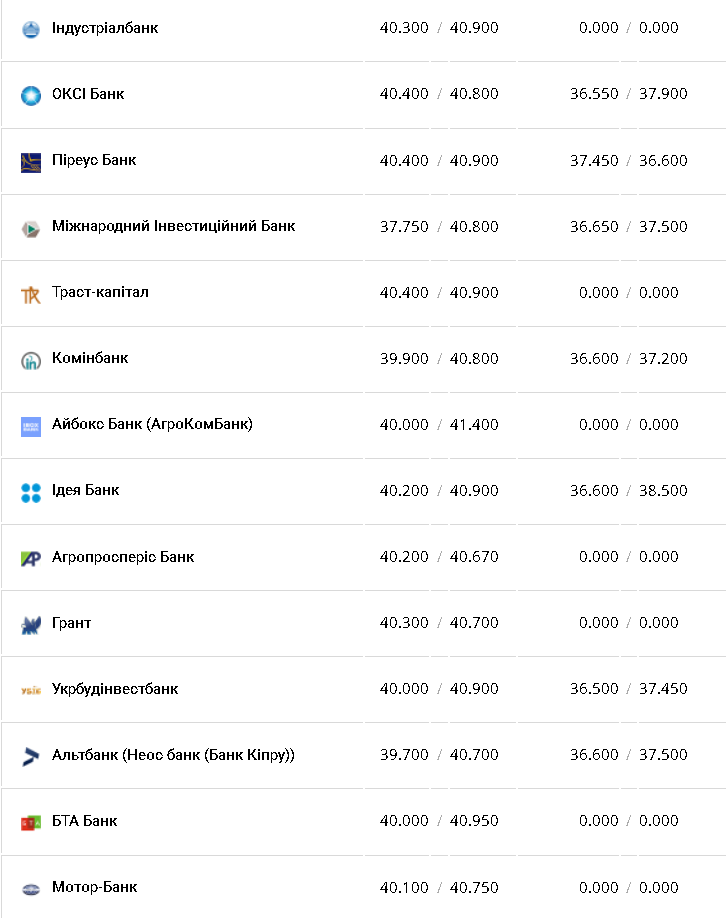Click the Ідея Банк rate 36.600 / 38.500
Viewport: 726px width, 918px height.
pos(628,491)
